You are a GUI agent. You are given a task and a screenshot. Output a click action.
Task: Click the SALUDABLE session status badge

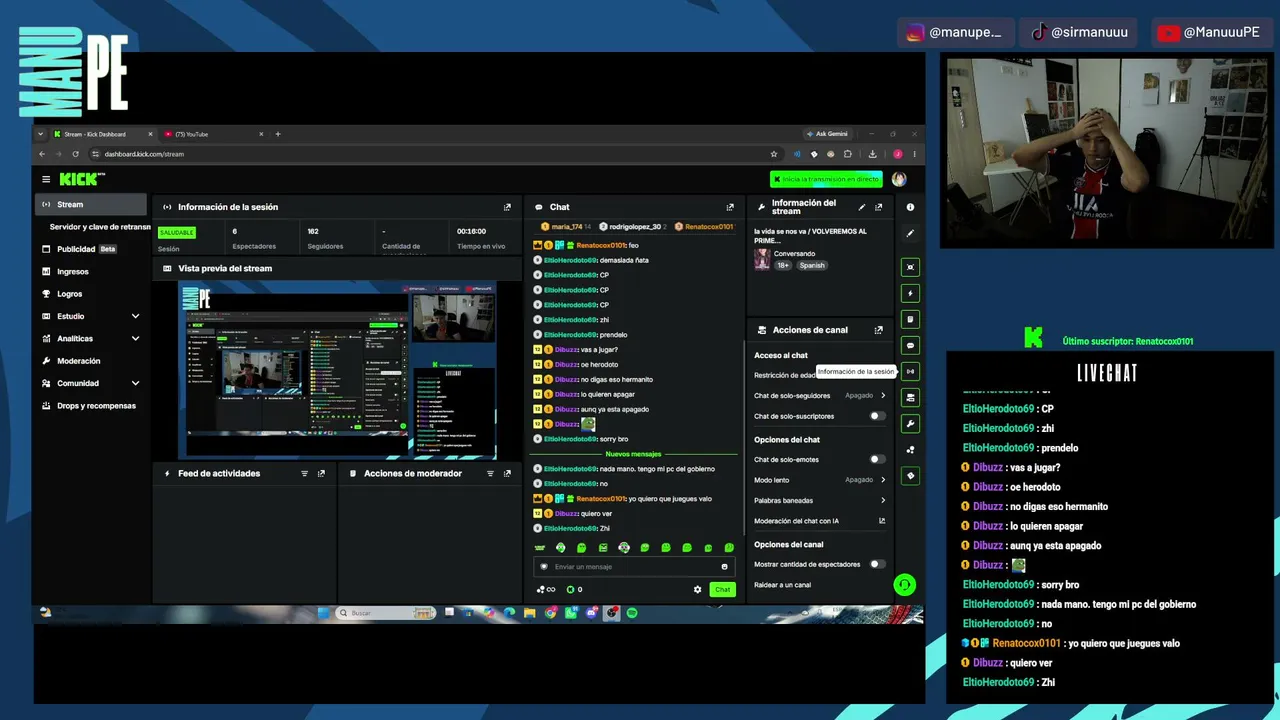point(177,233)
